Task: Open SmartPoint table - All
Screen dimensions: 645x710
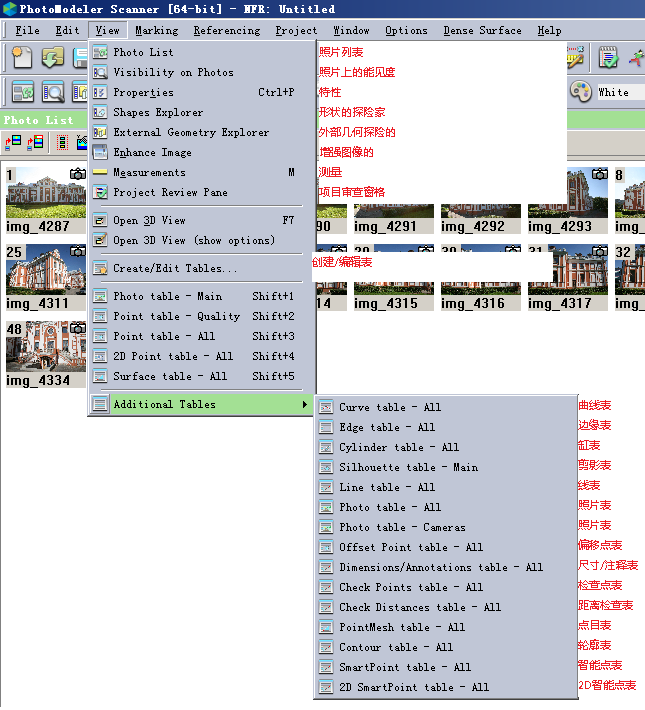Action: click(446, 667)
